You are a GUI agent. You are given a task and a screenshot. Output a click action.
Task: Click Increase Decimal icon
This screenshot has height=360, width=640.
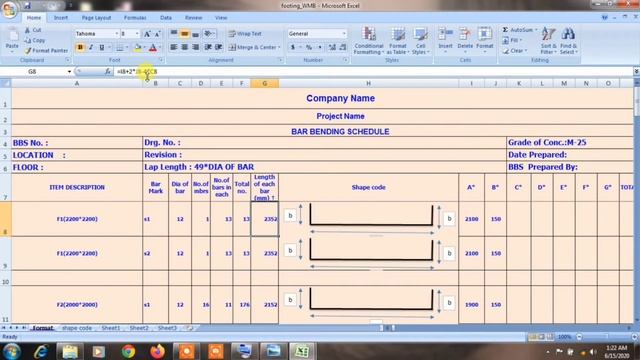point(332,47)
